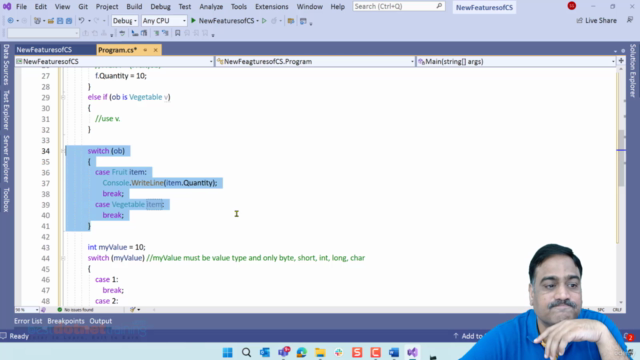Collapse the else if Vegetable block
Viewport: 640px width, 360px height.
click(63, 97)
